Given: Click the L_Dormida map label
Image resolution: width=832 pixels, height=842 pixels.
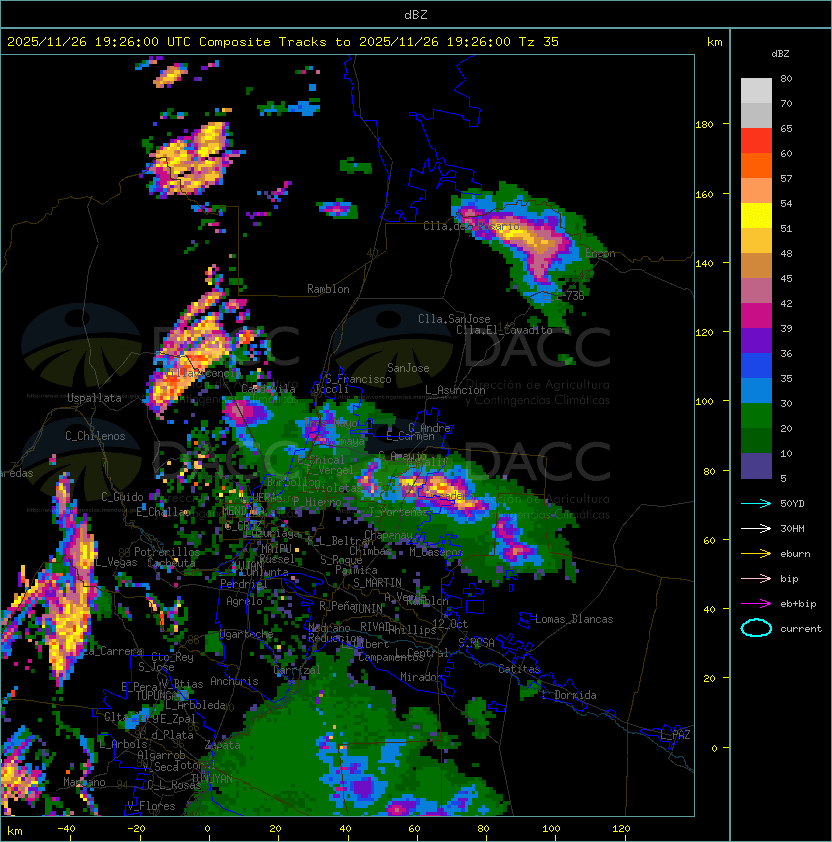Looking at the screenshot, I should pos(569,695).
